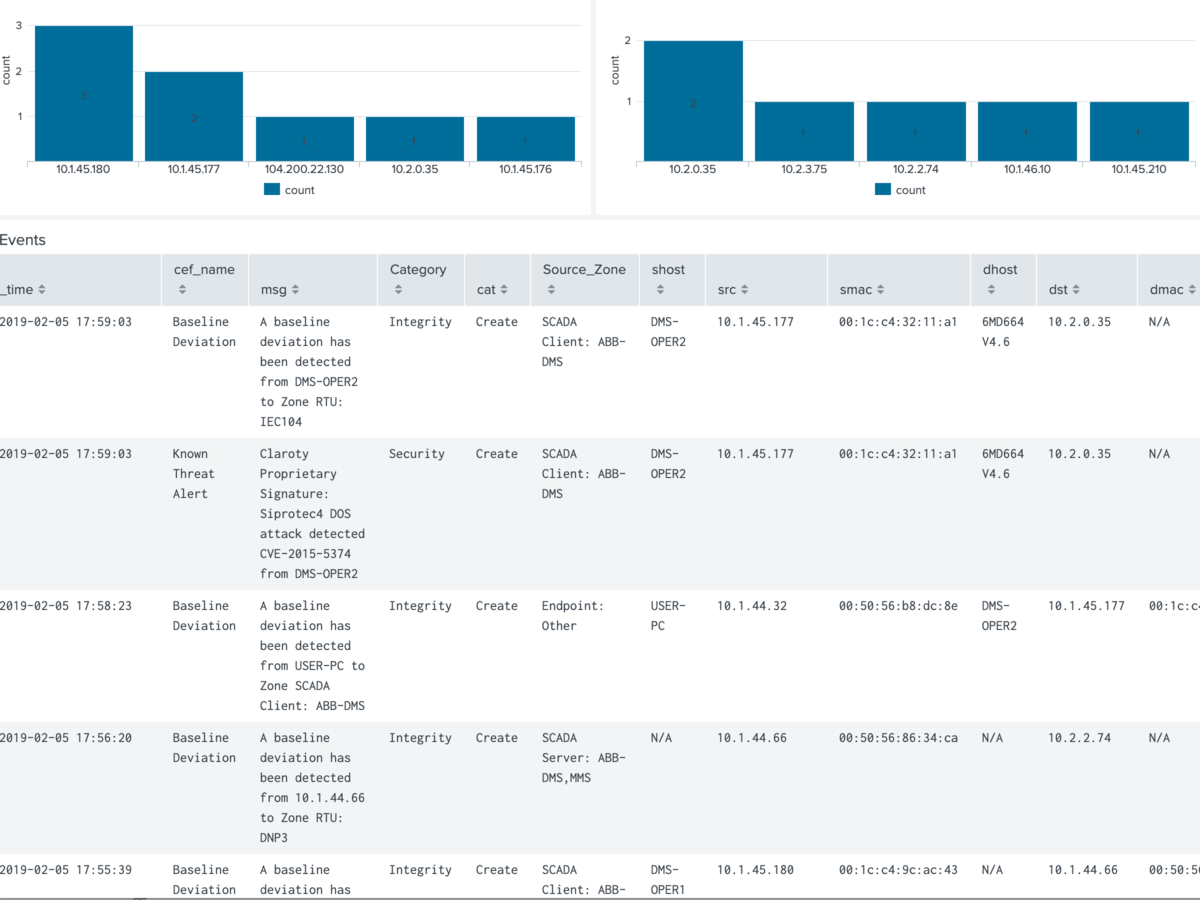Sort events by the Category column
Image resolution: width=1200 pixels, height=900 pixels.
point(399,290)
